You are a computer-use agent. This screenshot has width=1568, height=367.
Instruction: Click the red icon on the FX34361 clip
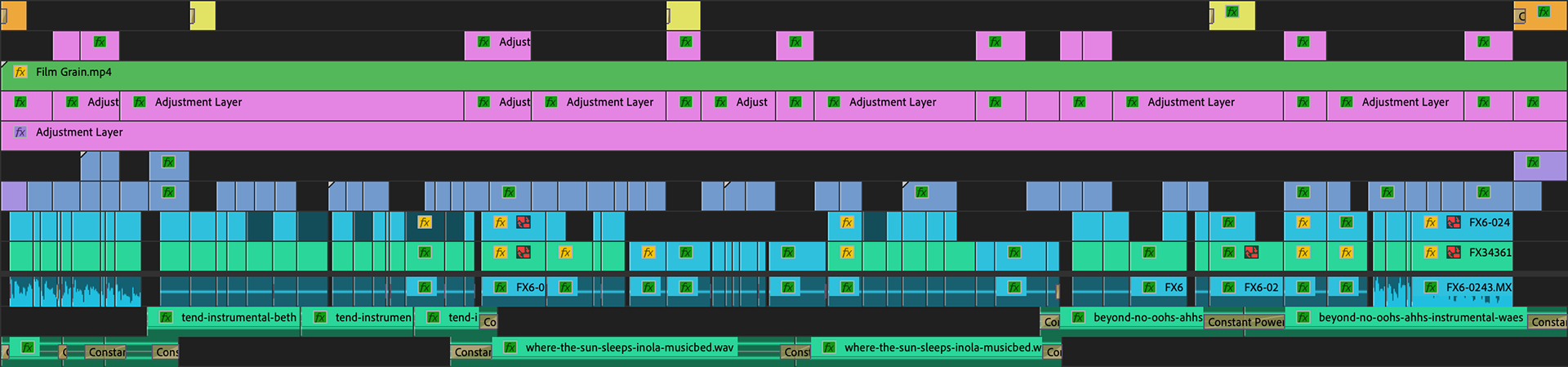[x=1454, y=253]
